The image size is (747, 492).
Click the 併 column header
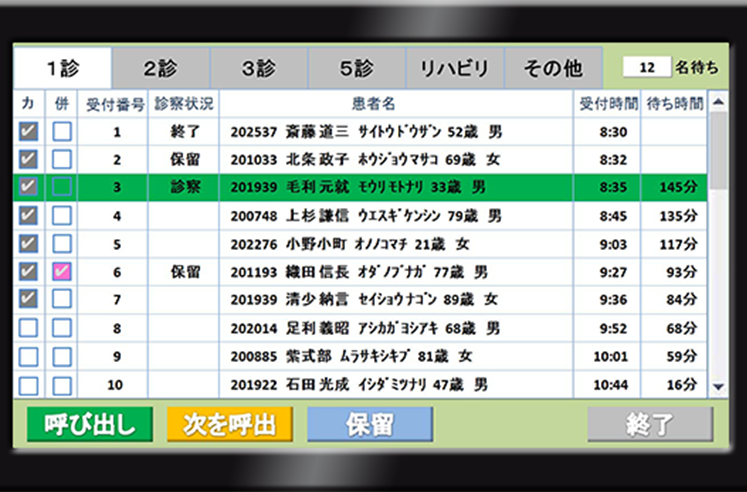(x=62, y=104)
